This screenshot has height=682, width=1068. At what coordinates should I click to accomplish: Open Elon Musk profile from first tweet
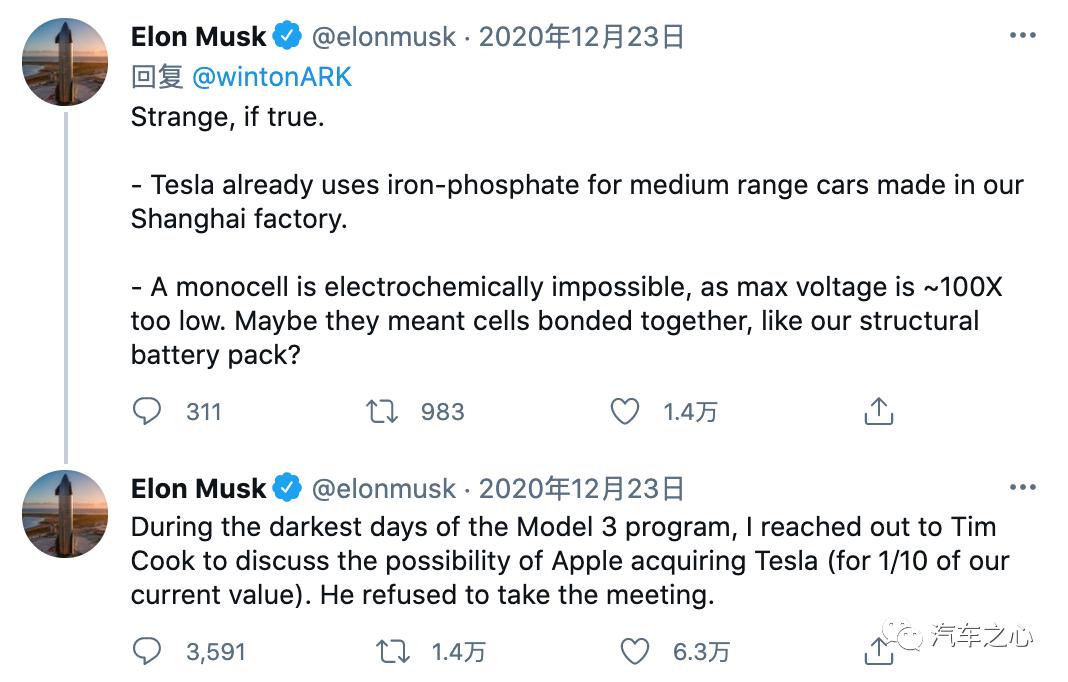coord(199,37)
